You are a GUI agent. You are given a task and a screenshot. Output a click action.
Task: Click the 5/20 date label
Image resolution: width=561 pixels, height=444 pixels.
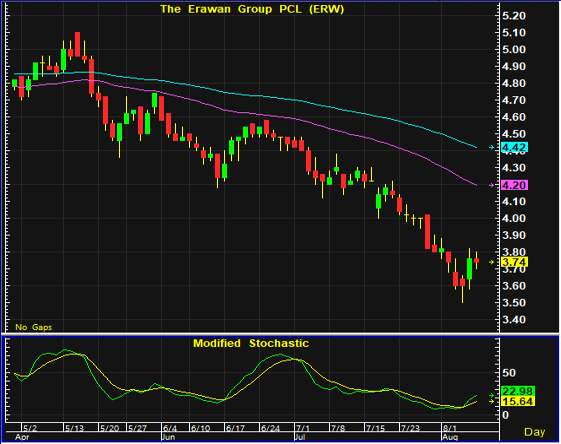click(x=109, y=428)
